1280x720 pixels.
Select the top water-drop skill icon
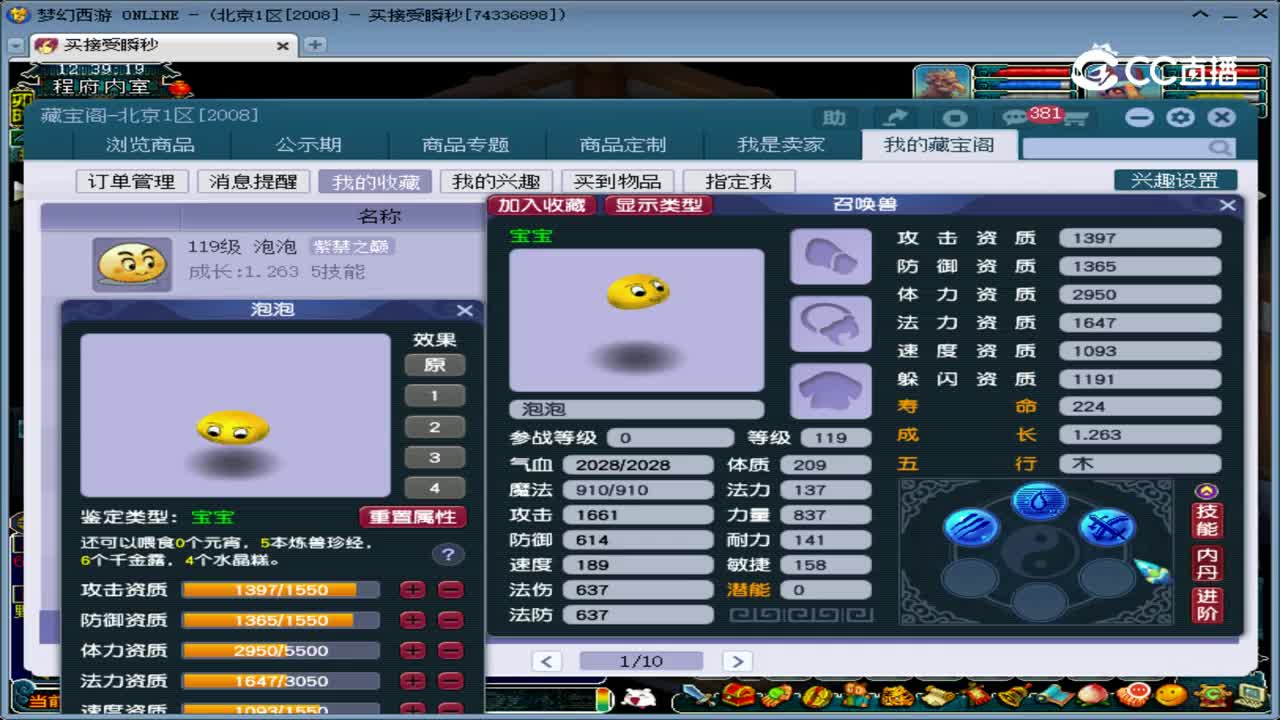point(1039,500)
